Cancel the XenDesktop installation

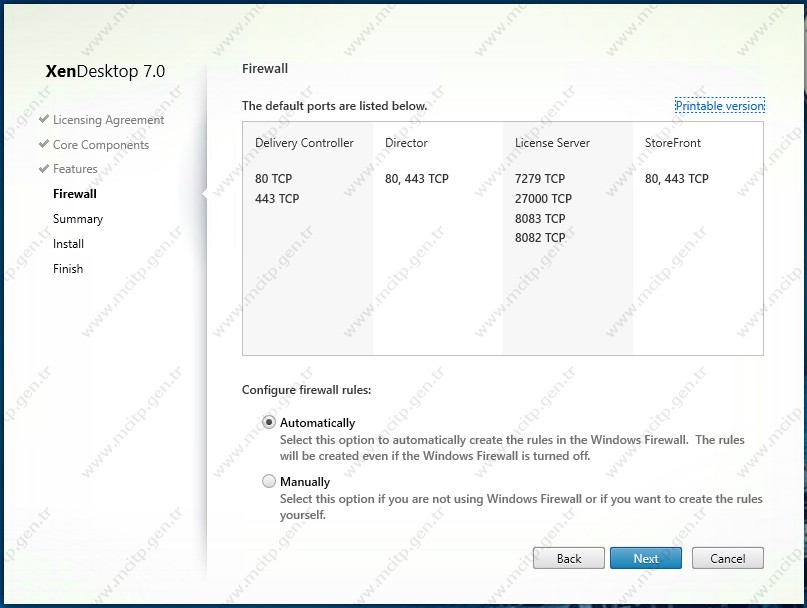(728, 558)
